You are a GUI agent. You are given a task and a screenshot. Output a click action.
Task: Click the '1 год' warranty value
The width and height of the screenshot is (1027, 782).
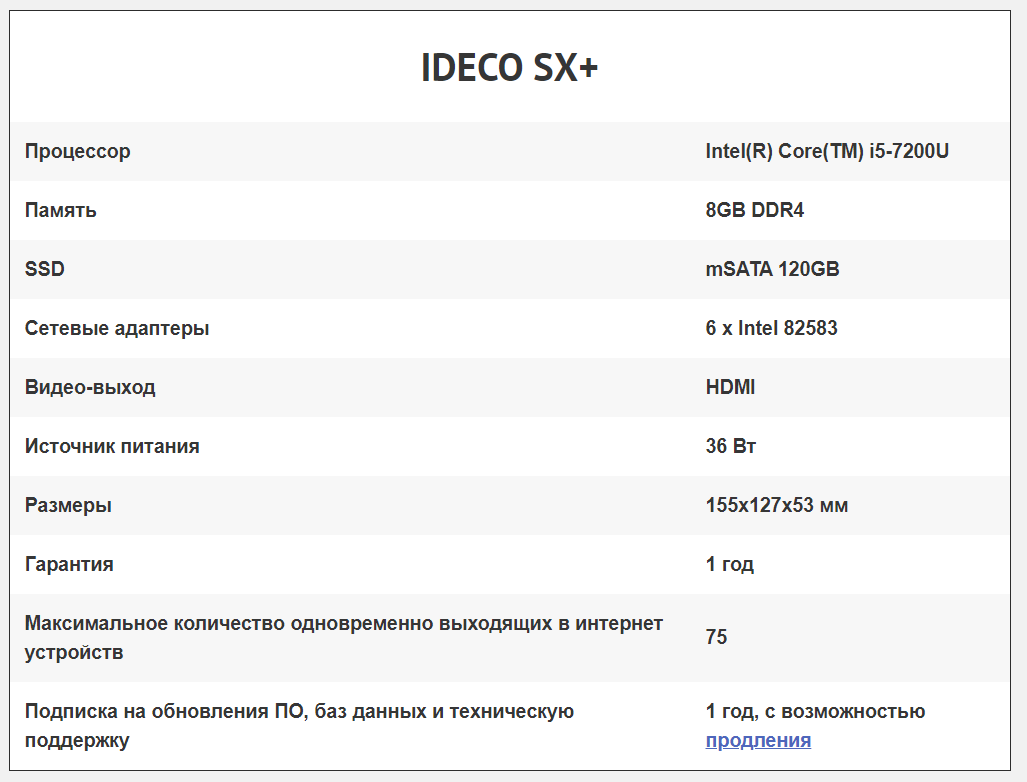tap(730, 565)
